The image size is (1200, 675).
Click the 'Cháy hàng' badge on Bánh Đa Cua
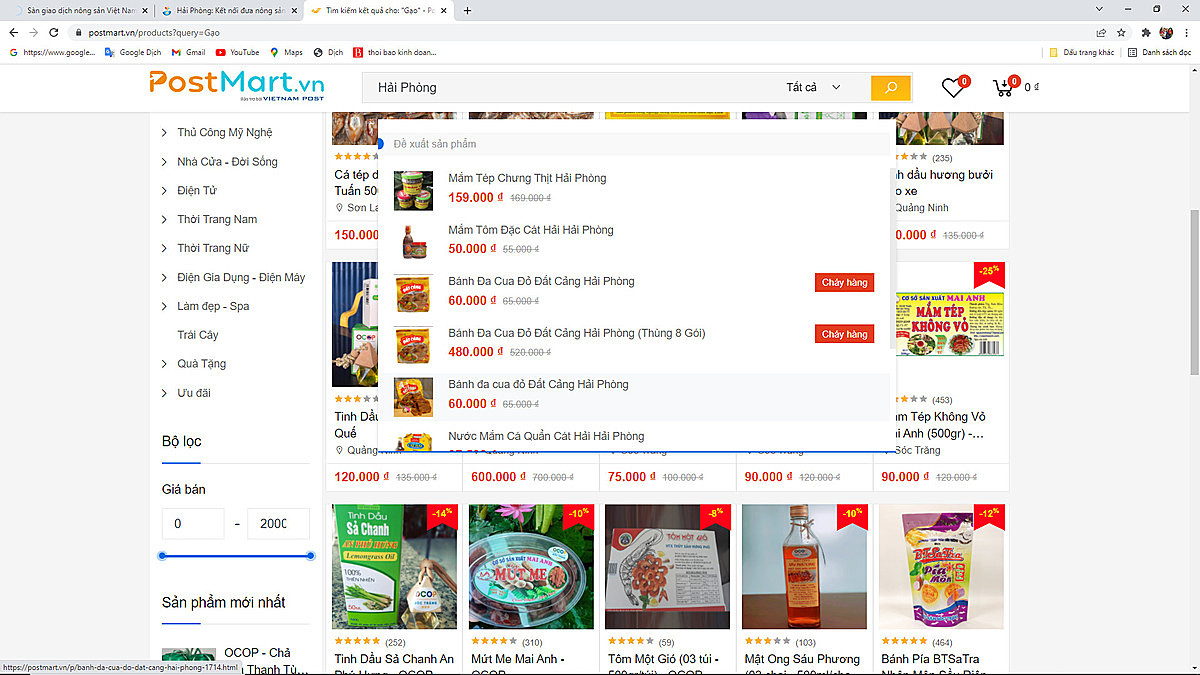(844, 282)
